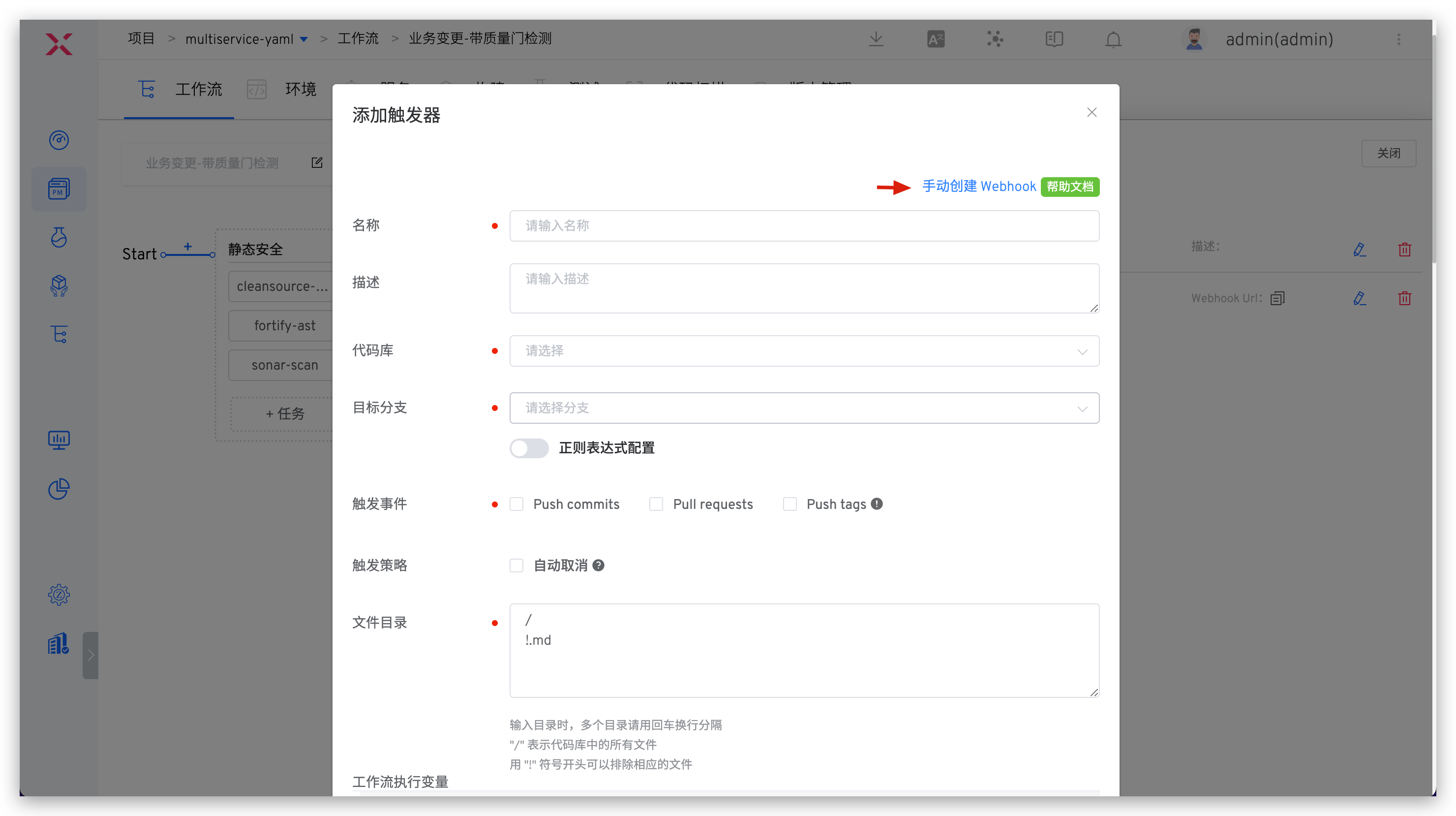Viewport: 1456px width, 816px height.
Task: Click the 手动创建 Webhook link
Action: [979, 186]
